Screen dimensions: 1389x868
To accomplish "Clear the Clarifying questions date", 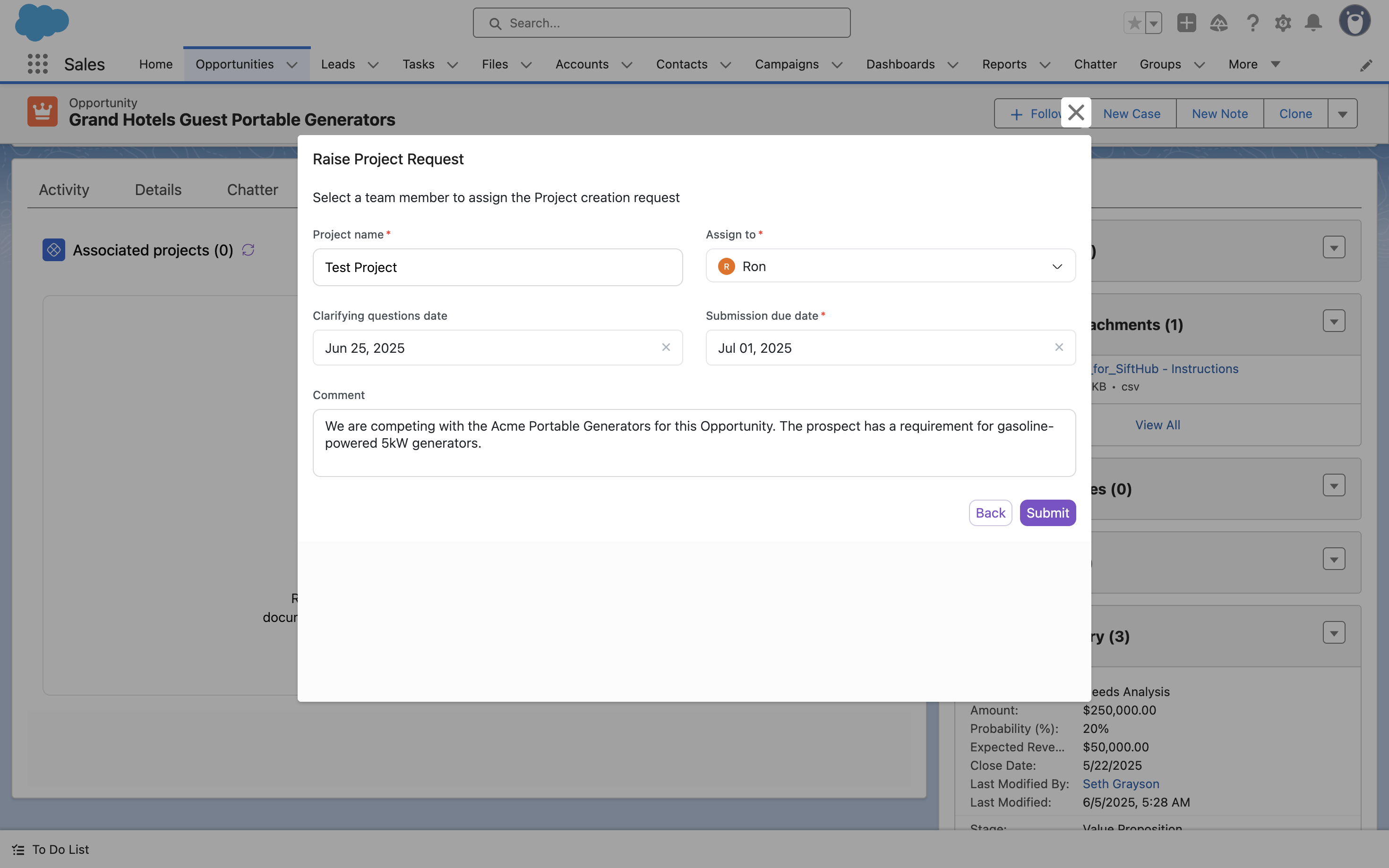I will tap(666, 347).
